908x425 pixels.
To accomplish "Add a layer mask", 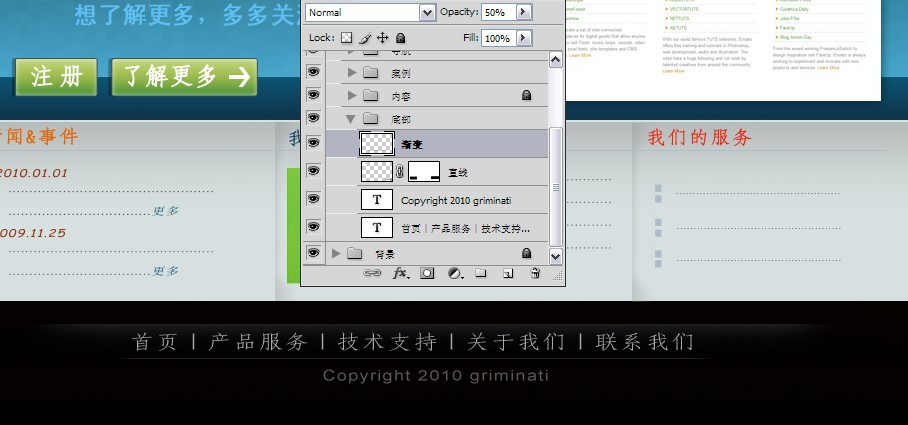I will point(427,273).
